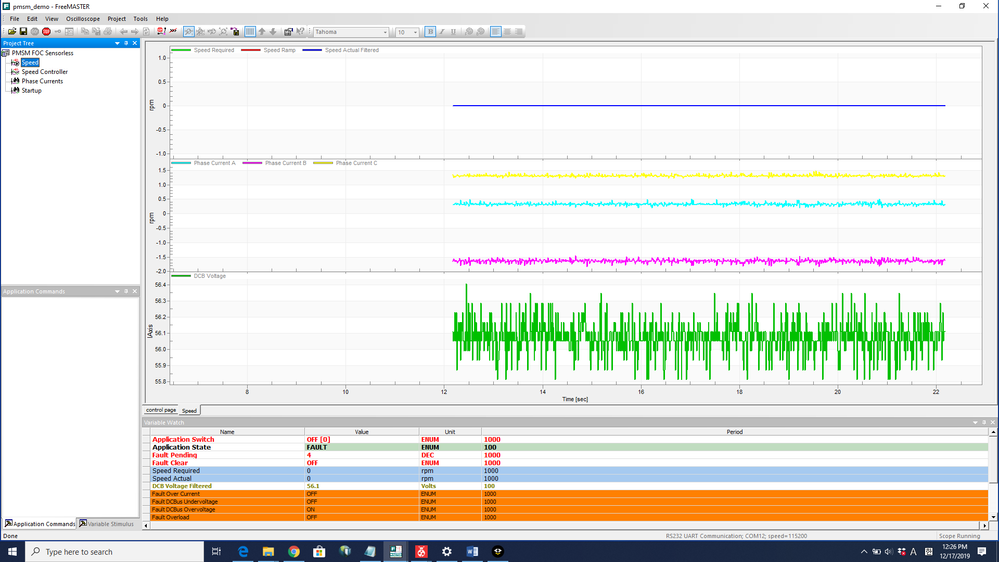Screen dimensions: 999x562
Task: Close the Application Commands panel
Action: [x=134, y=291]
